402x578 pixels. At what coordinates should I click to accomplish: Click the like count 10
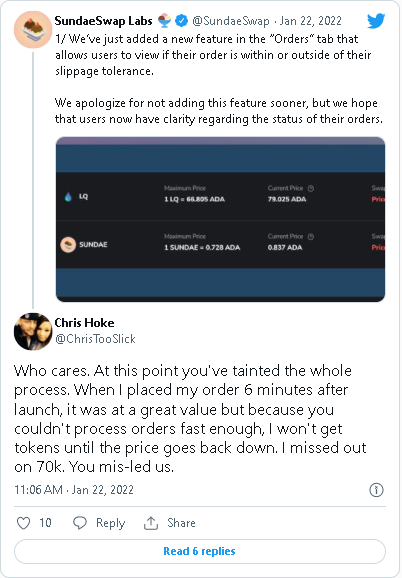click(45, 523)
